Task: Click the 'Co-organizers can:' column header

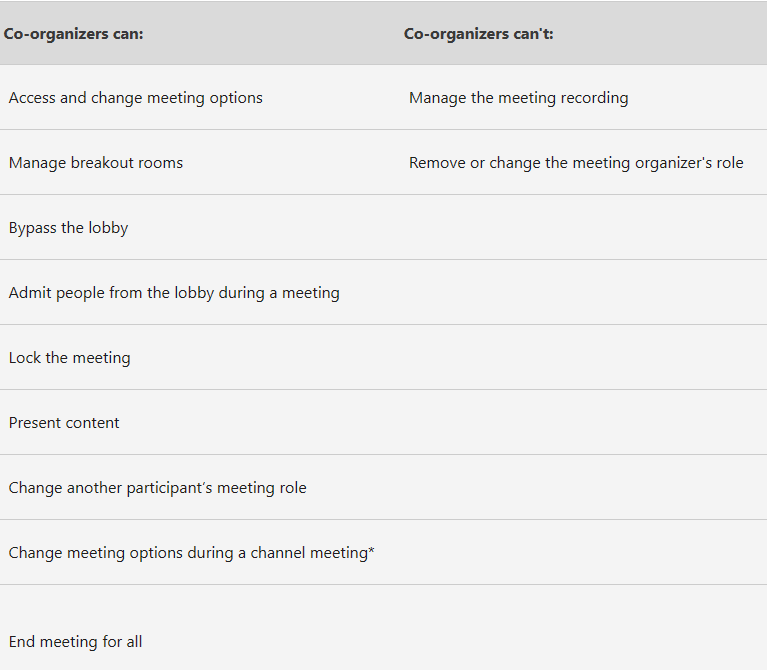Action: point(74,34)
